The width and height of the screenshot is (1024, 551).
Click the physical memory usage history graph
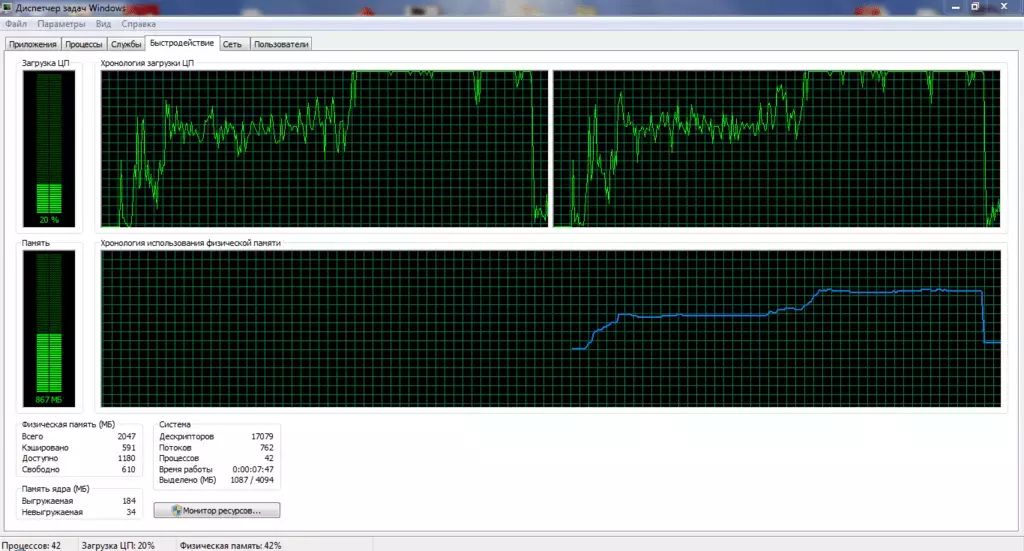point(551,328)
